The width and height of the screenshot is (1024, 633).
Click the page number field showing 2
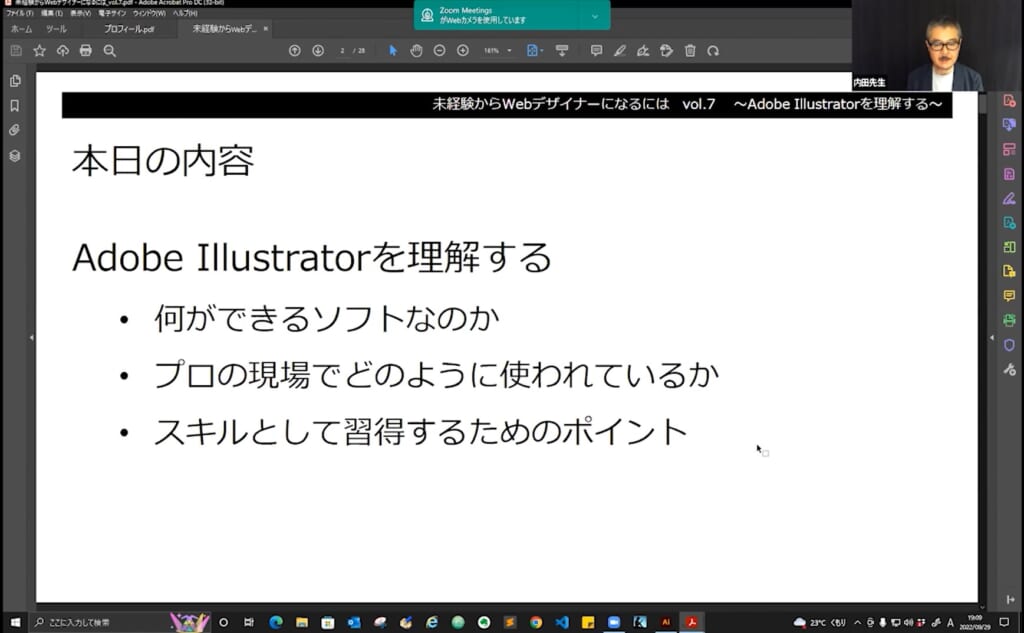(342, 51)
